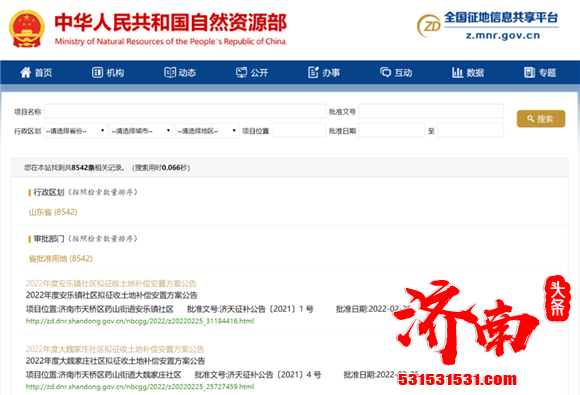This screenshot has height=395, width=580.
Task: Click the 数据 bar chart icon
Action: tap(457, 72)
